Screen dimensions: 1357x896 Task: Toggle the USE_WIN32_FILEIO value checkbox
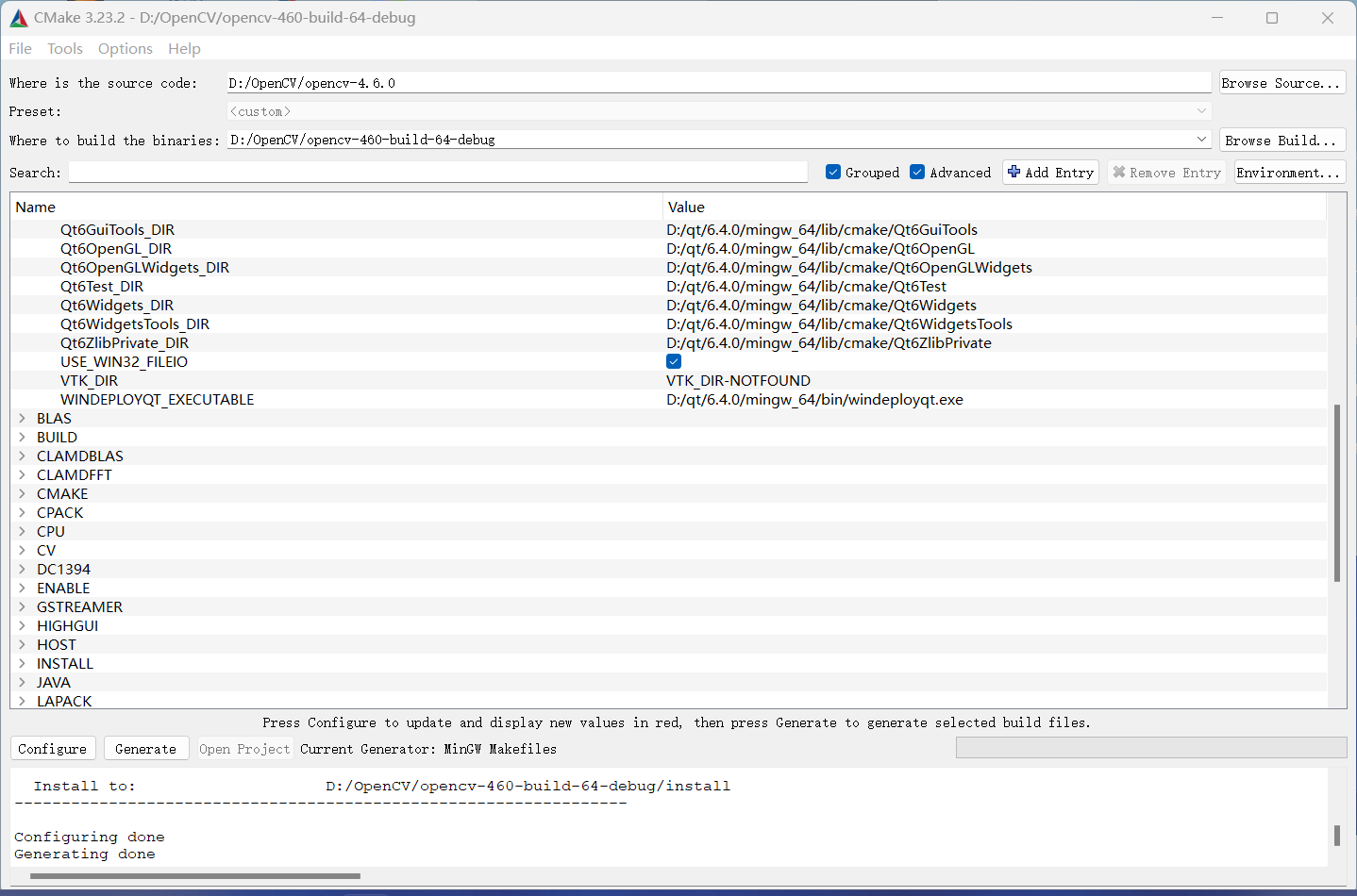(673, 361)
